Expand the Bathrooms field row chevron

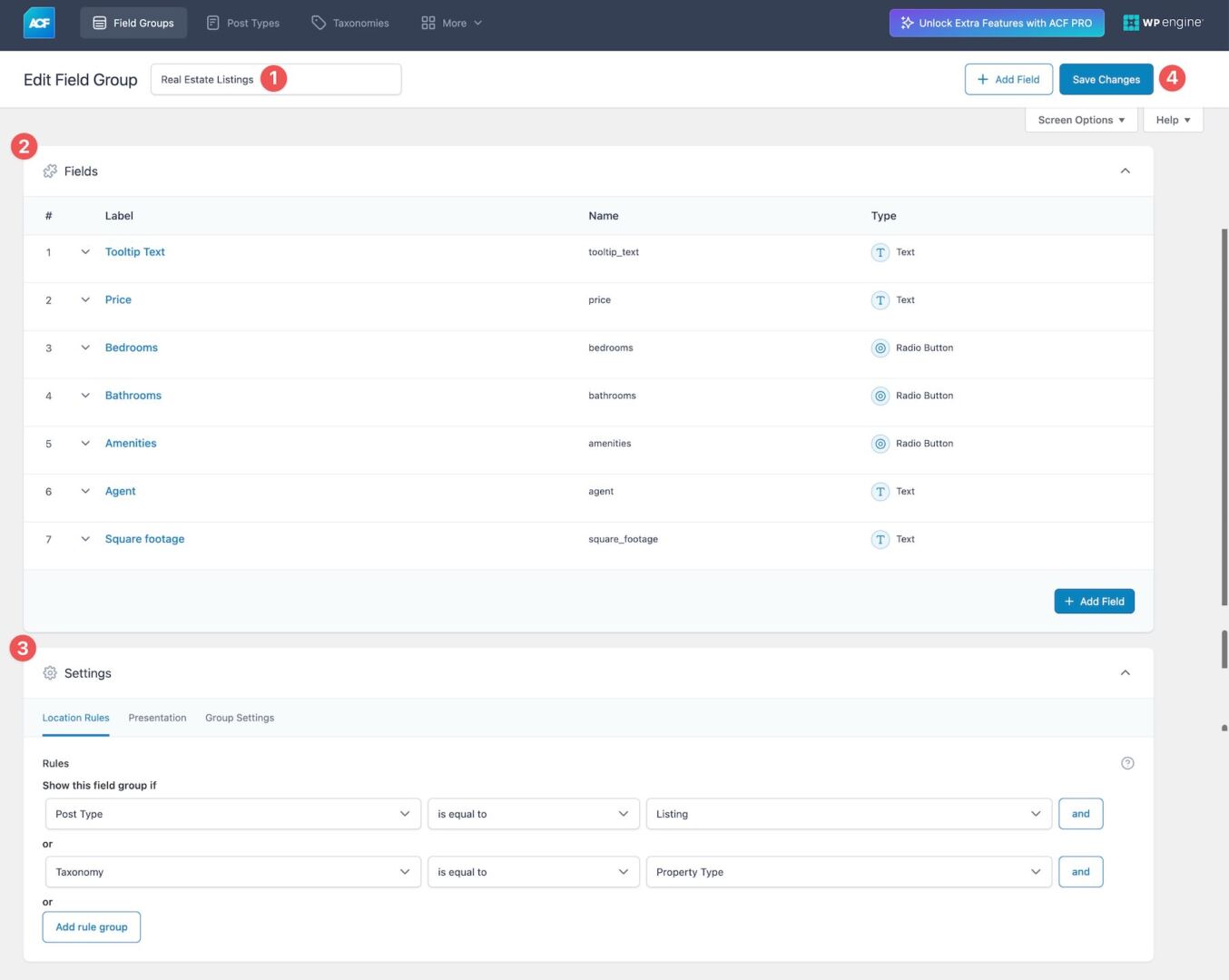pyautogui.click(x=85, y=396)
